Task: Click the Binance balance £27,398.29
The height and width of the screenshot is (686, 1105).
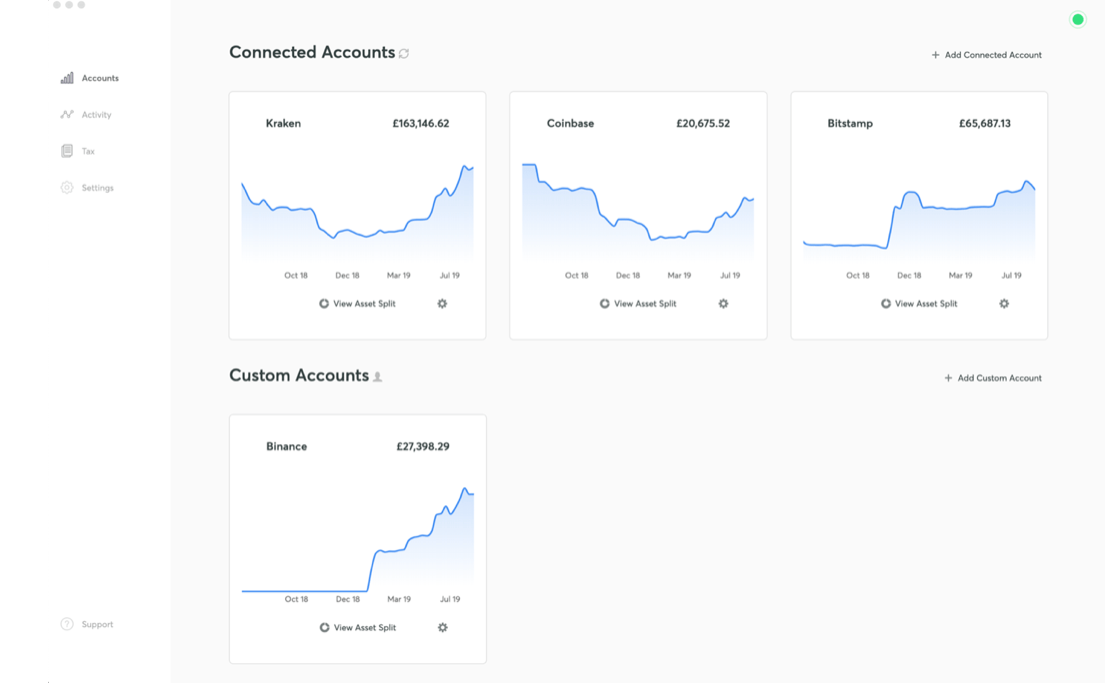Action: (x=423, y=446)
